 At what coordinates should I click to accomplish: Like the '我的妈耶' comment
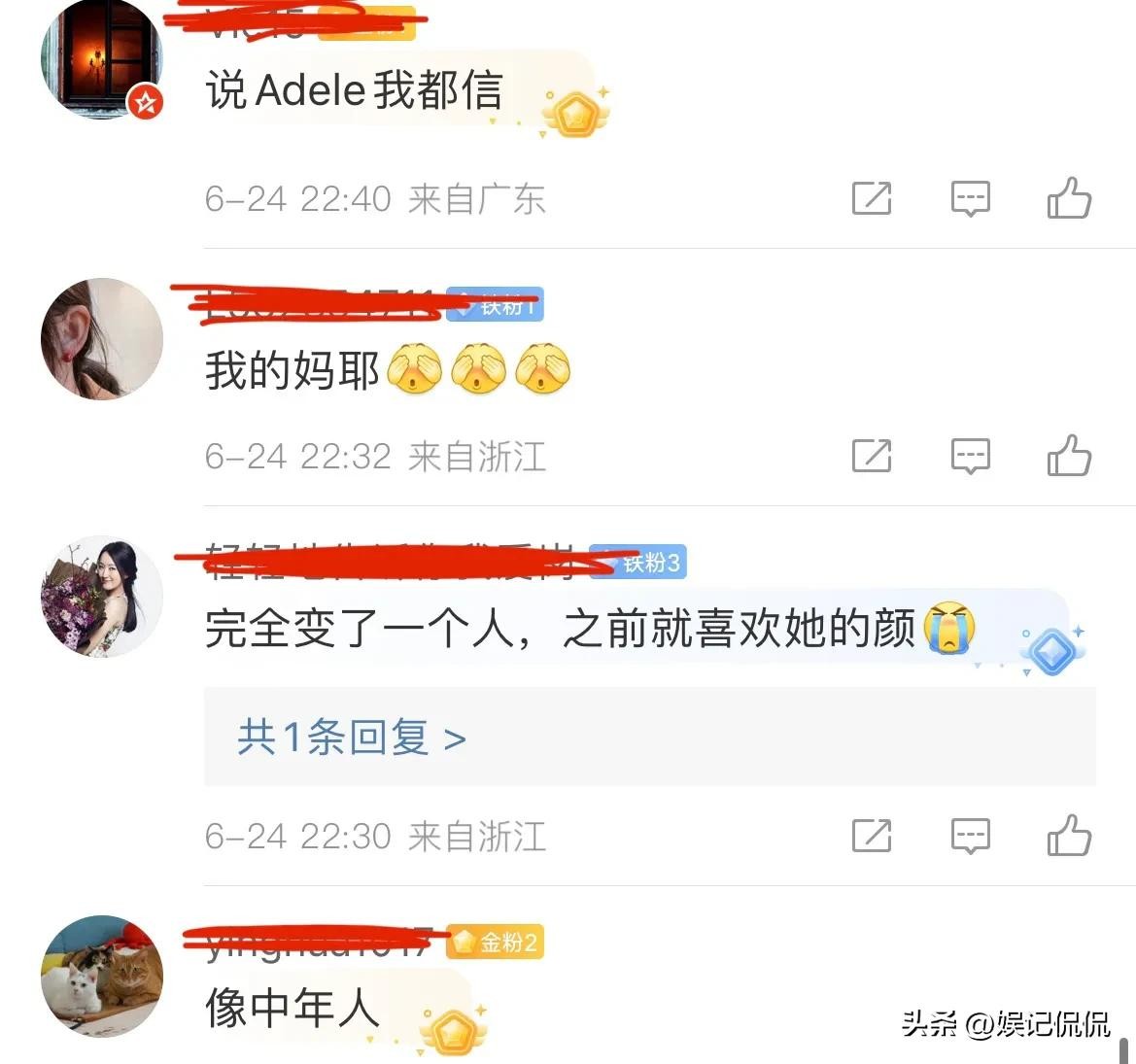click(x=1069, y=456)
